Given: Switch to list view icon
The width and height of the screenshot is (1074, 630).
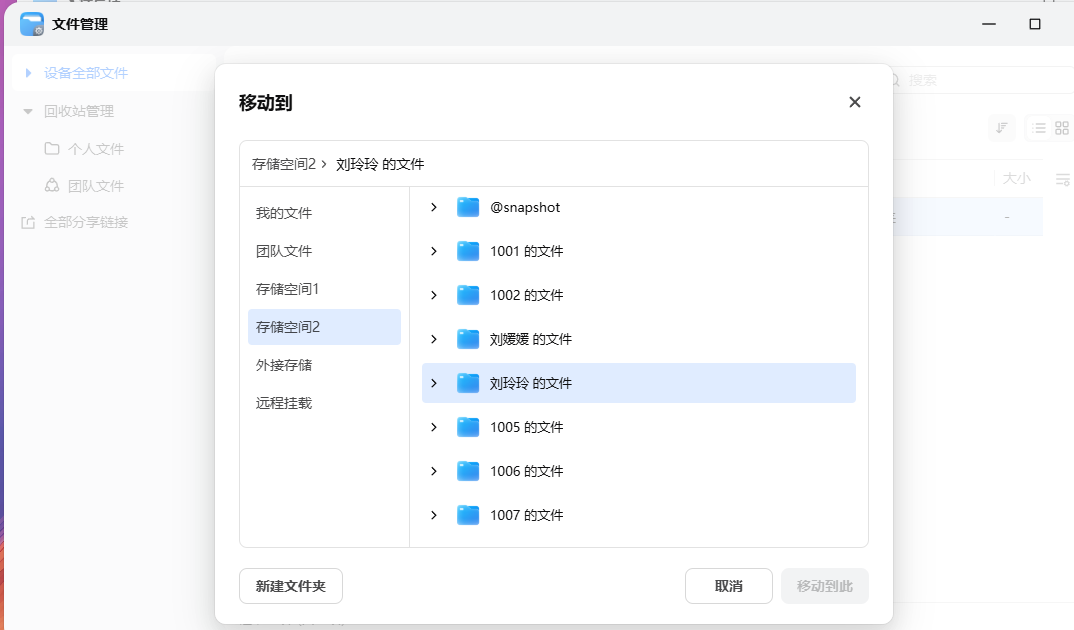Looking at the screenshot, I should click(x=1039, y=128).
